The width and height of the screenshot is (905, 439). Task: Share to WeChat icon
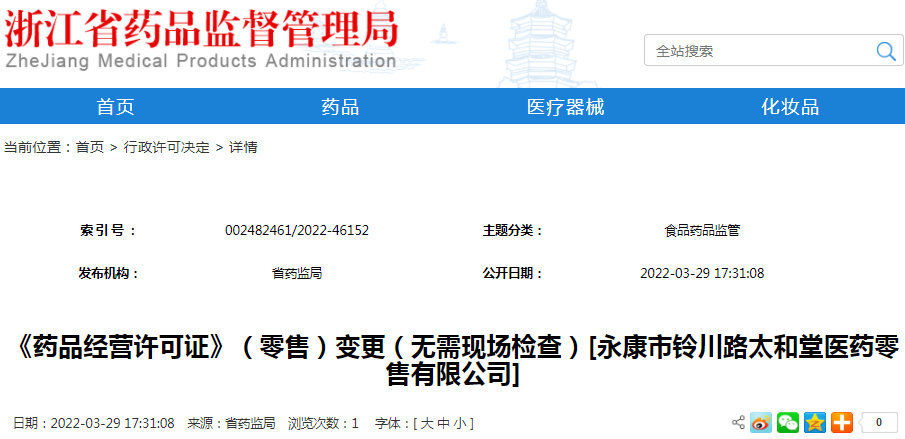coord(788,423)
